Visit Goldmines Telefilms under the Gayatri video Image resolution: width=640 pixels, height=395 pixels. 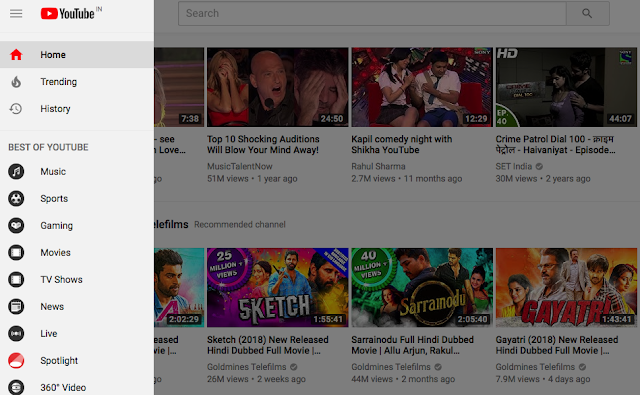point(536,367)
